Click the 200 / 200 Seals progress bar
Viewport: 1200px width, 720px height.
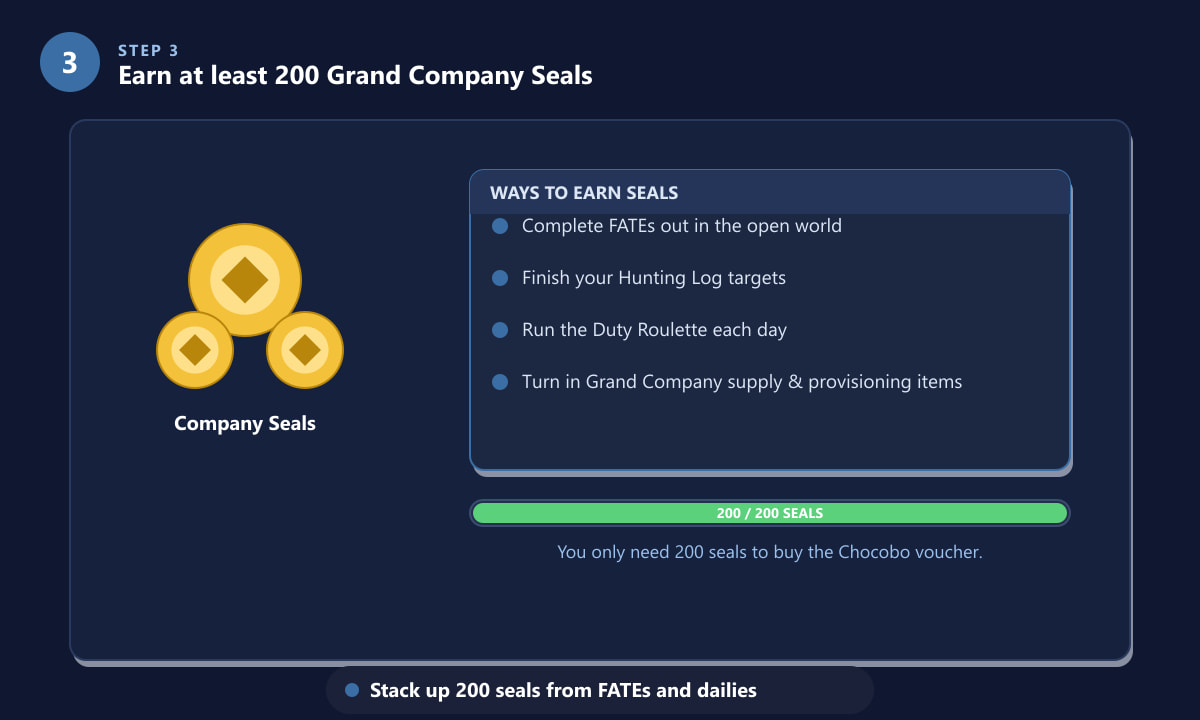(770, 513)
